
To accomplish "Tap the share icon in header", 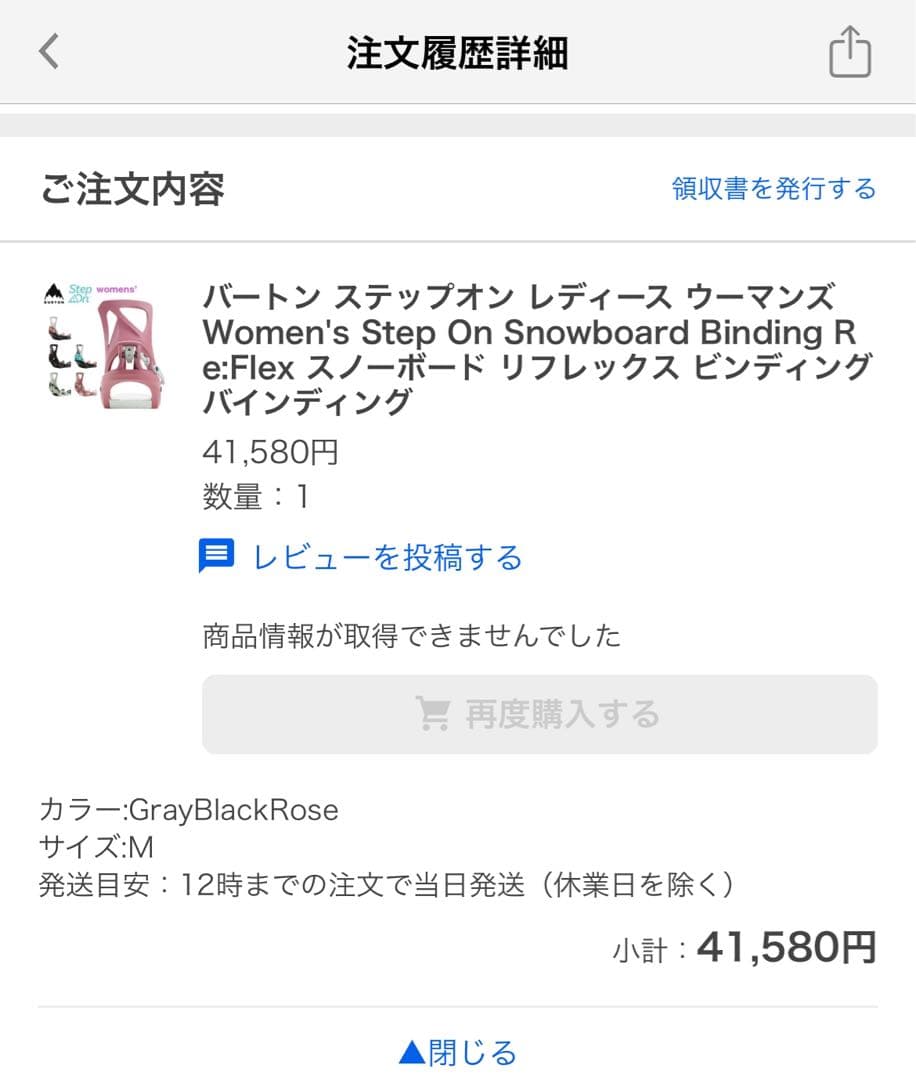I will pos(850,52).
